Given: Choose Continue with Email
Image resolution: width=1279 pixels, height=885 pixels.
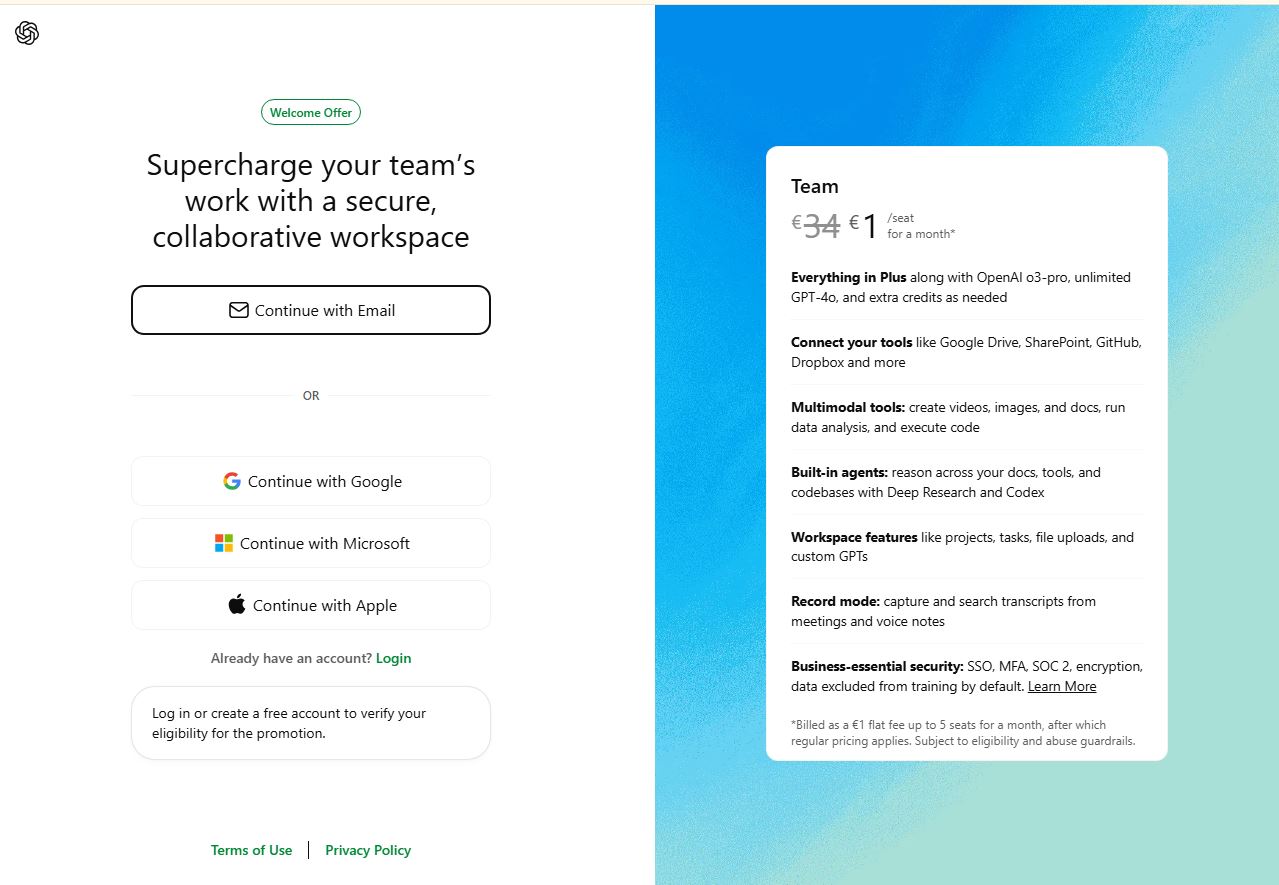Looking at the screenshot, I should (x=311, y=310).
